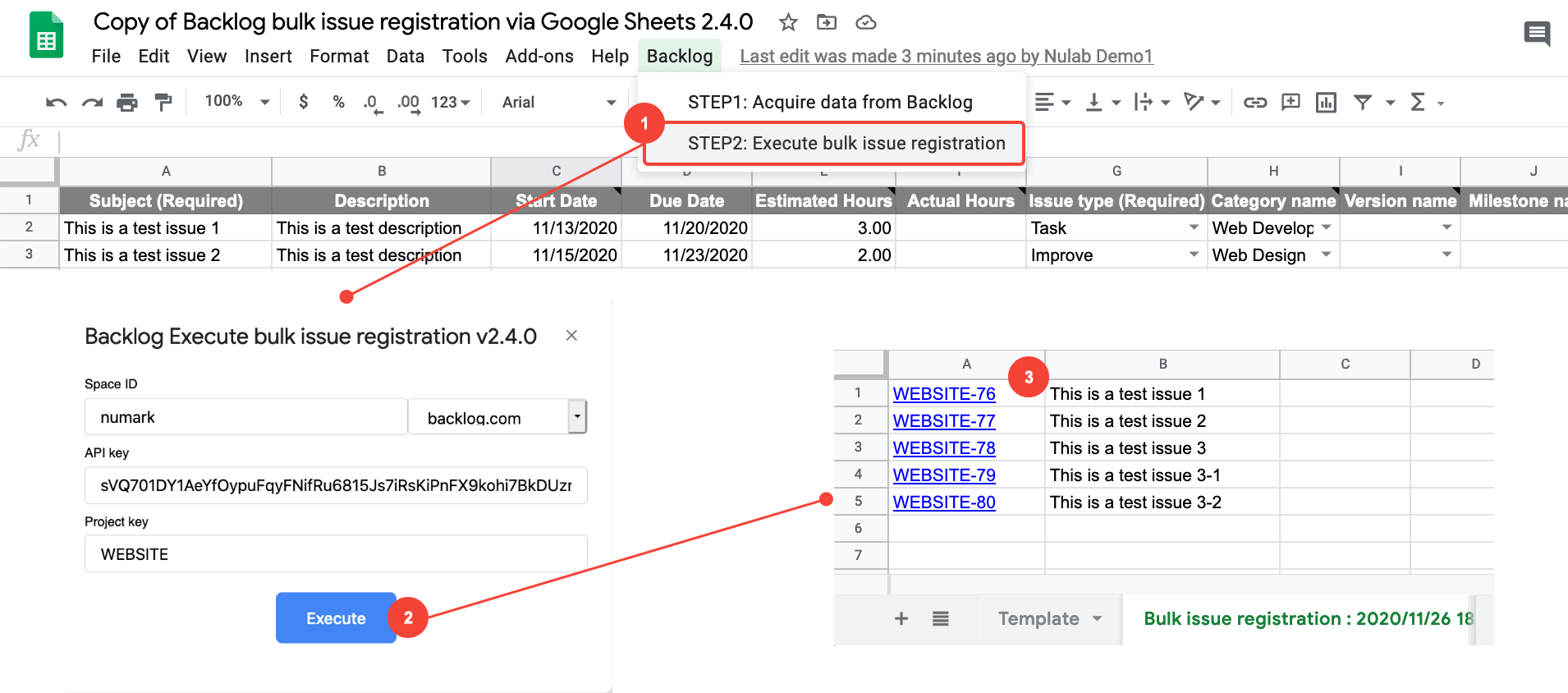The height and width of the screenshot is (693, 1568).
Task: Open the comment history icon
Action: coord(1537,34)
